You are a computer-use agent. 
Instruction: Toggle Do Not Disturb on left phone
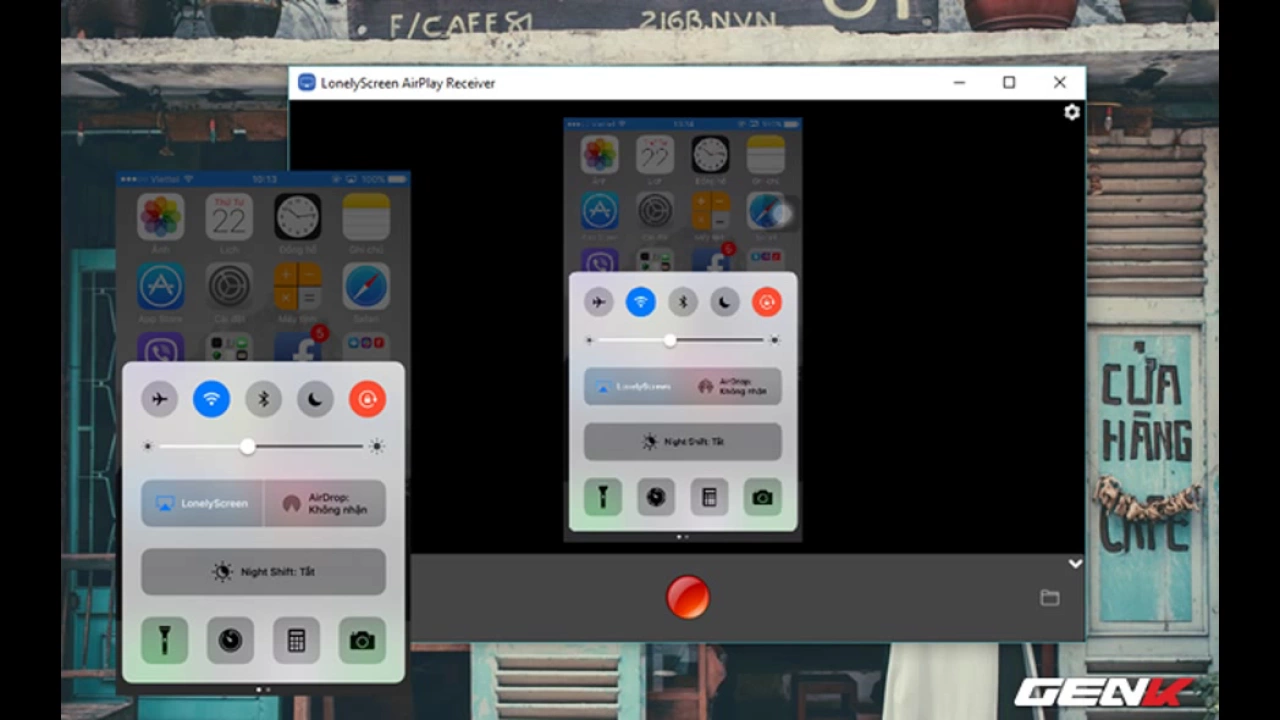(315, 399)
